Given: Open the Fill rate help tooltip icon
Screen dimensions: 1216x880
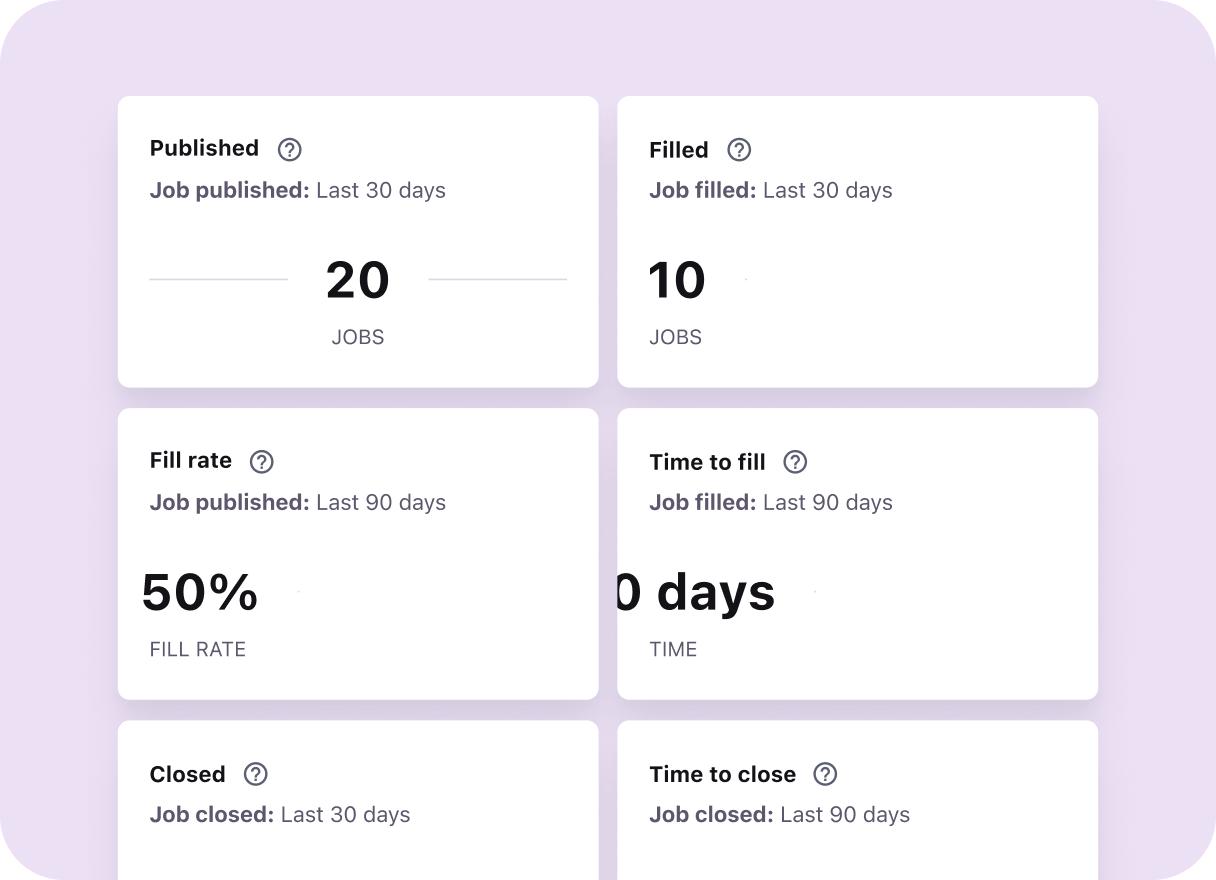Looking at the screenshot, I should (x=261, y=462).
